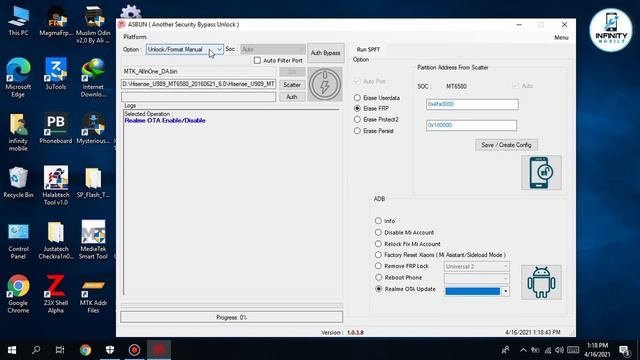Launch Google Chrome from desktop
Viewport: 640px width, 360px height.
point(18,294)
